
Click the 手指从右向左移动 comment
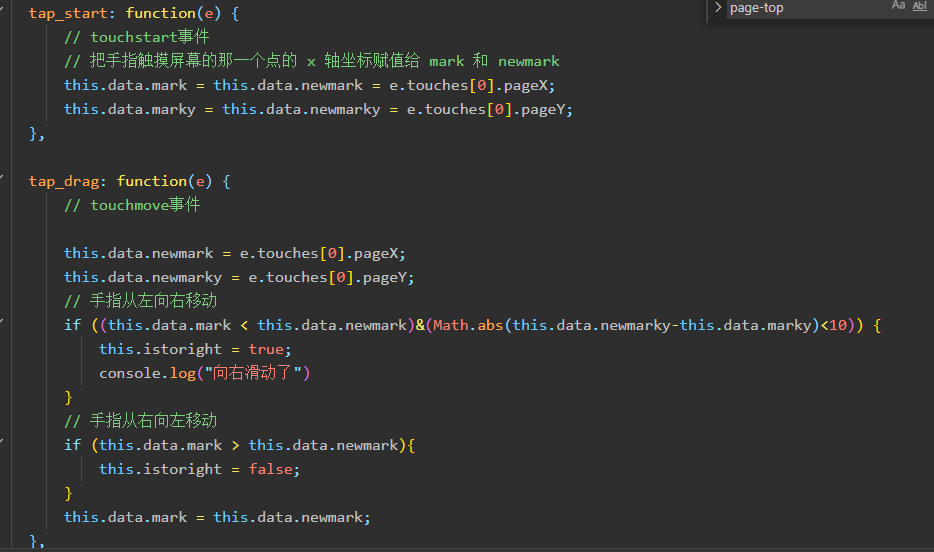tap(141, 421)
